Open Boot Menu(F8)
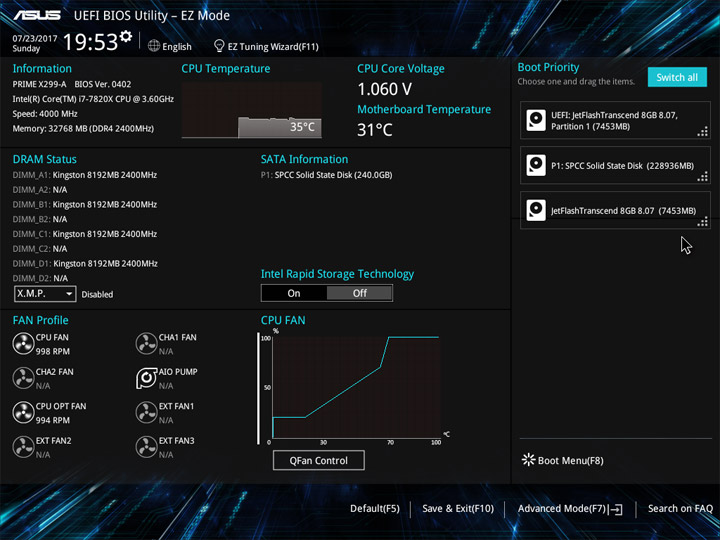The height and width of the screenshot is (540, 720). click(562, 460)
